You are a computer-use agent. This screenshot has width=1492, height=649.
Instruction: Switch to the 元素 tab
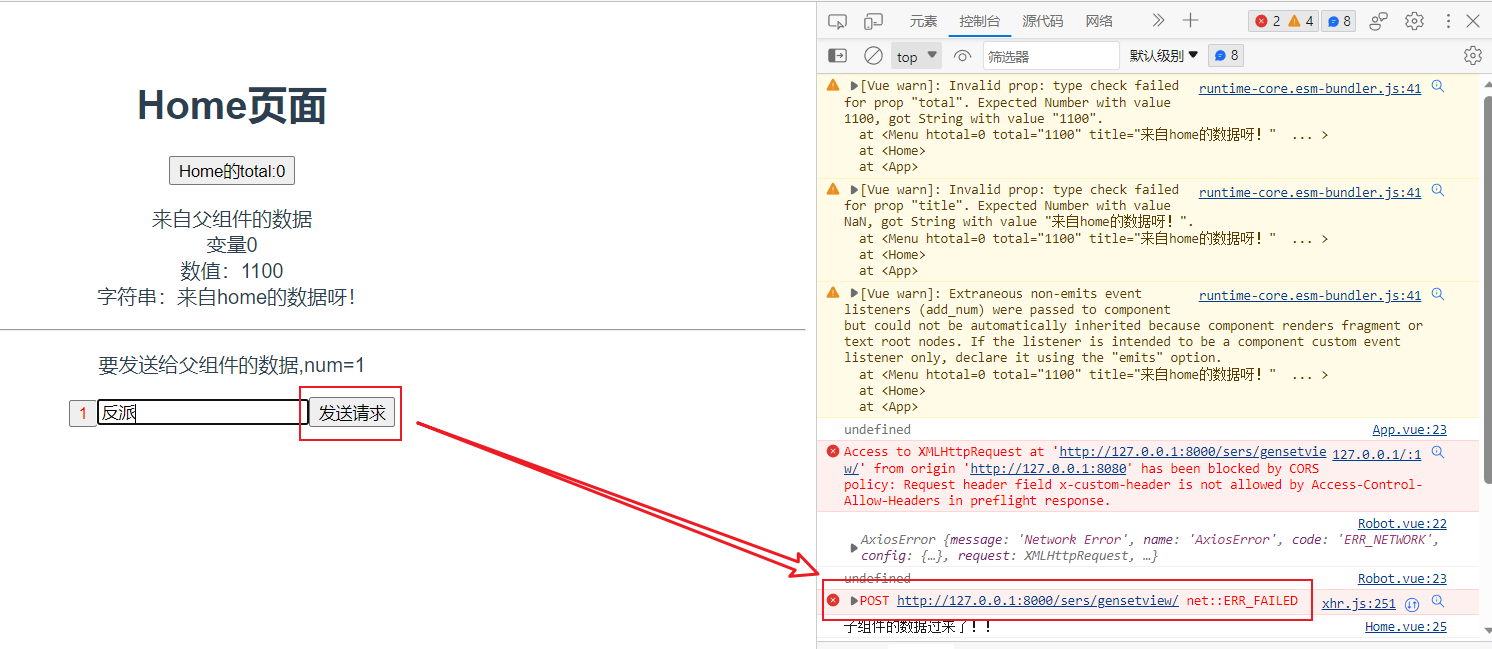tap(923, 21)
